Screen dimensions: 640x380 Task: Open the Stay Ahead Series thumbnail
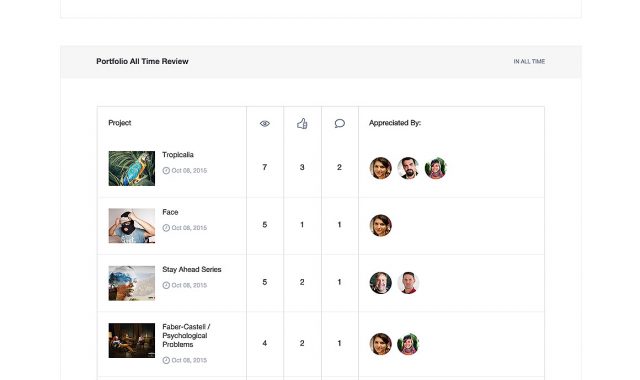132,283
